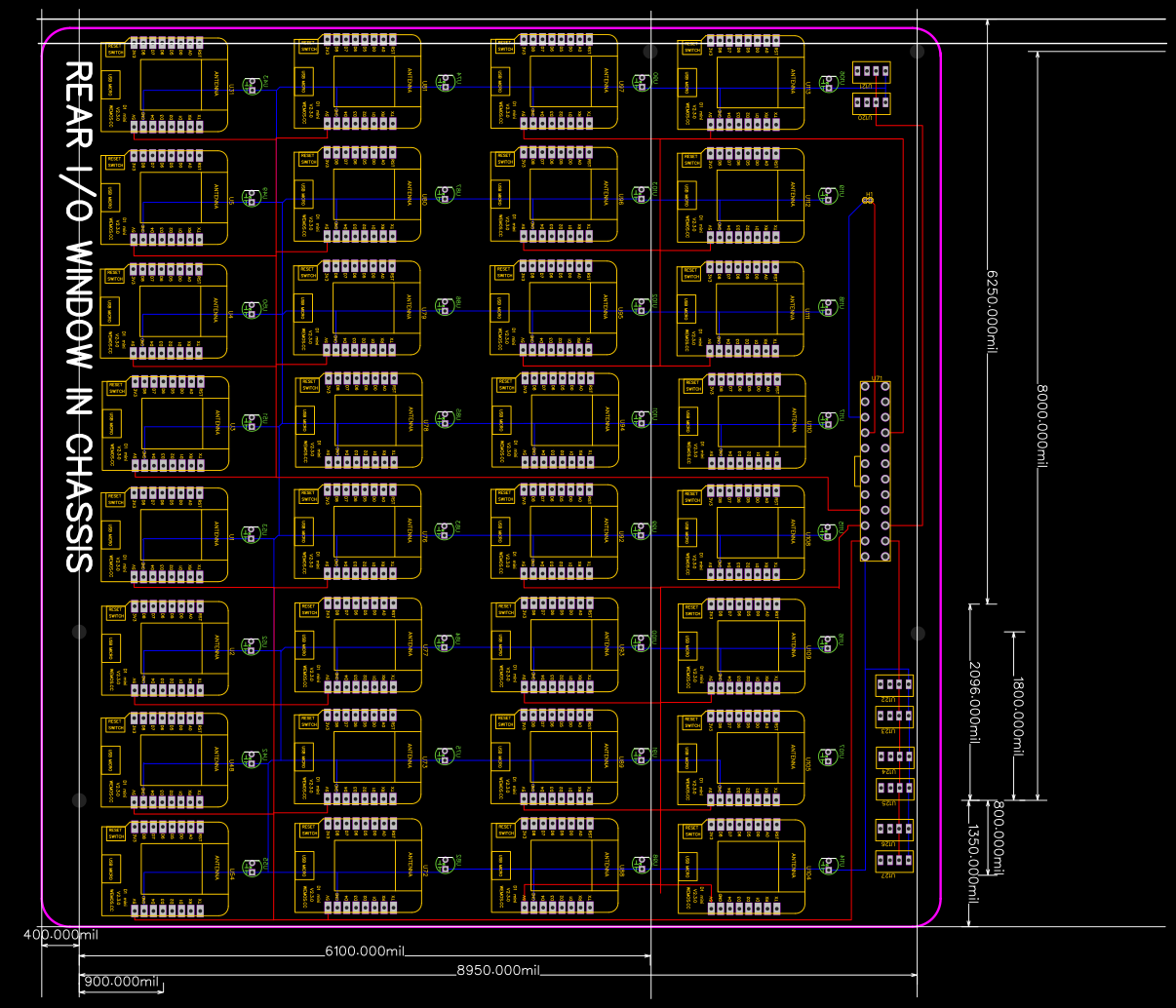Select the 8950.000mil dimension label

(498, 970)
